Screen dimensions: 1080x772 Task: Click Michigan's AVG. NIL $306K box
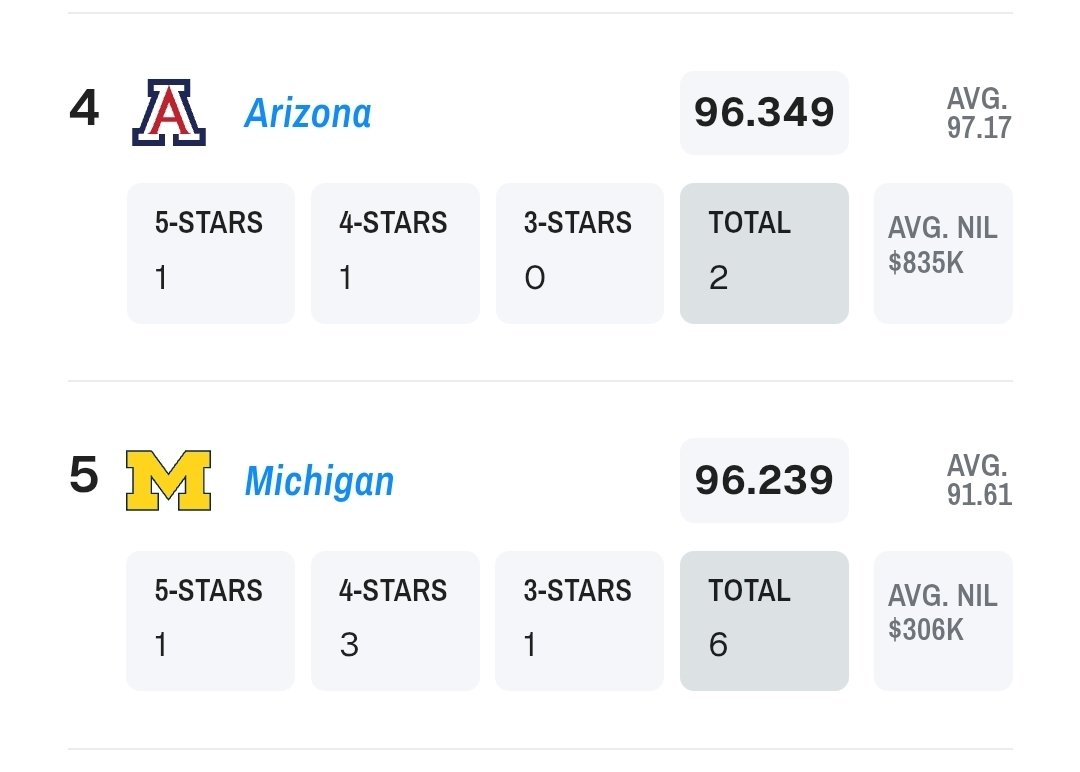(x=942, y=620)
